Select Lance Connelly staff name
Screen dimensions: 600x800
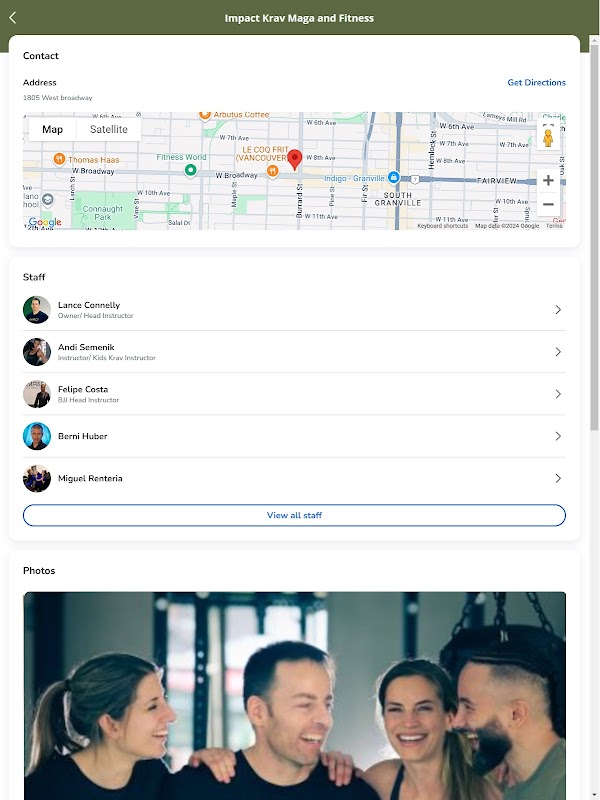click(89, 305)
